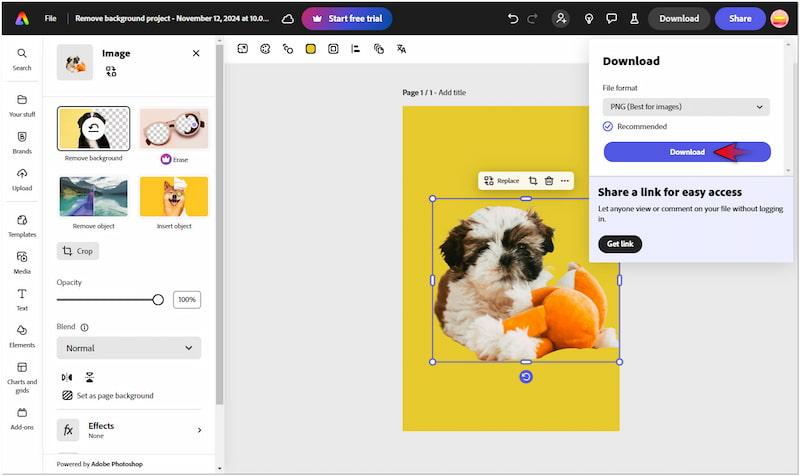Image resolution: width=800 pixels, height=476 pixels.
Task: Open the File menu
Action: pyautogui.click(x=50, y=18)
